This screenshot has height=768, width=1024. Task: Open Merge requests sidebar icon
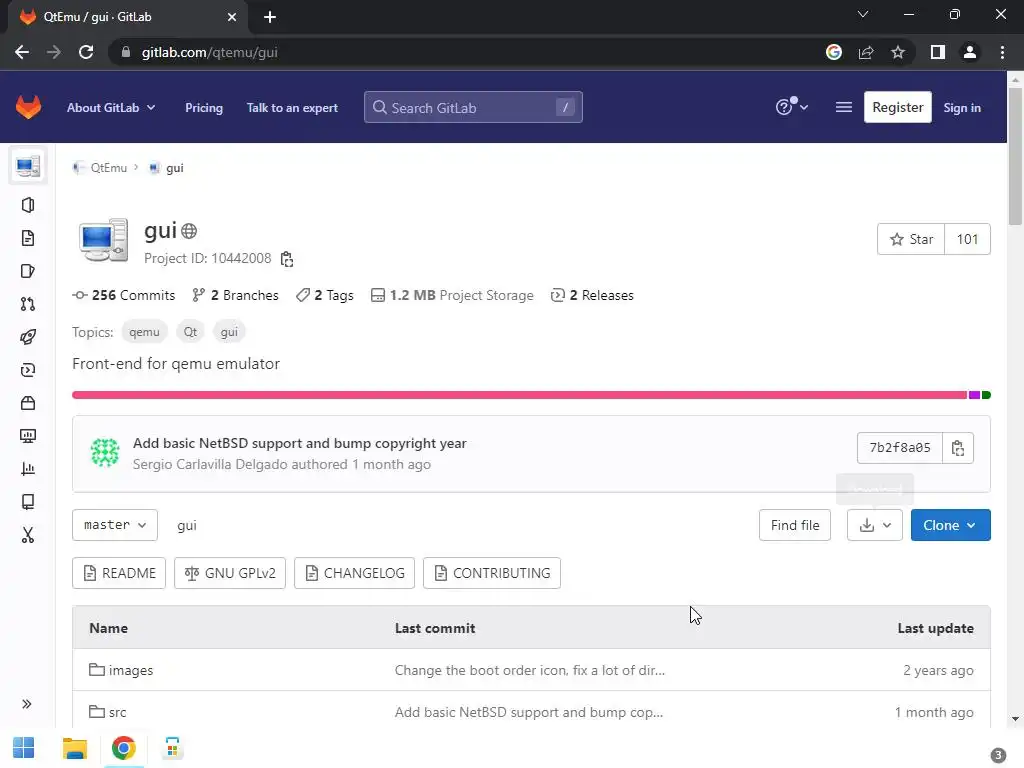[x=27, y=304]
